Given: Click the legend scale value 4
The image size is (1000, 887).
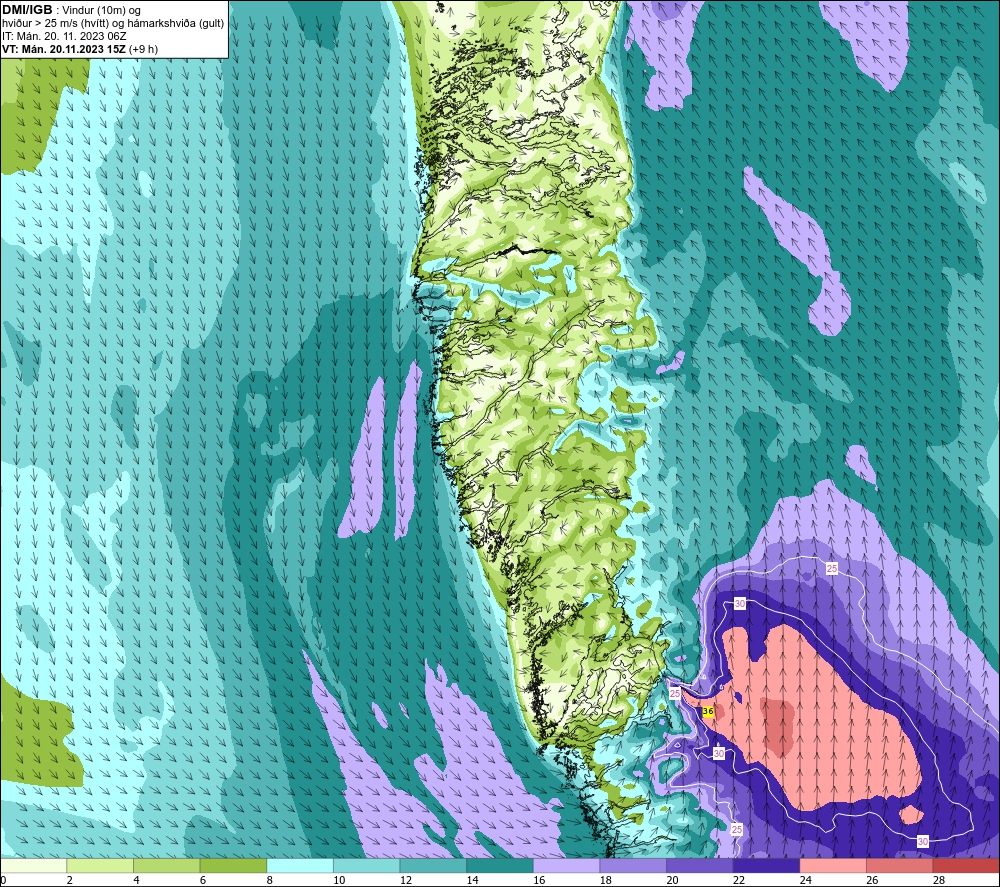Looking at the screenshot, I should pos(136,881).
